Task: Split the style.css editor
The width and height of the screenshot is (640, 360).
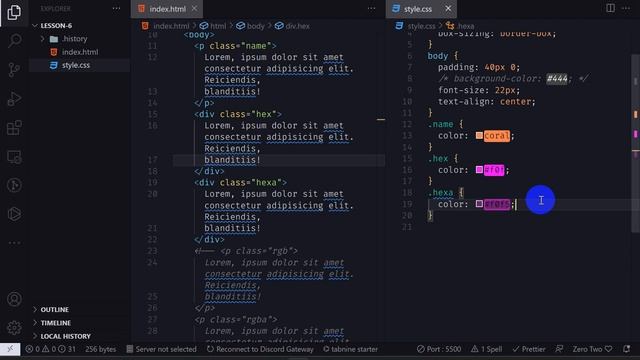Action: click(610, 8)
